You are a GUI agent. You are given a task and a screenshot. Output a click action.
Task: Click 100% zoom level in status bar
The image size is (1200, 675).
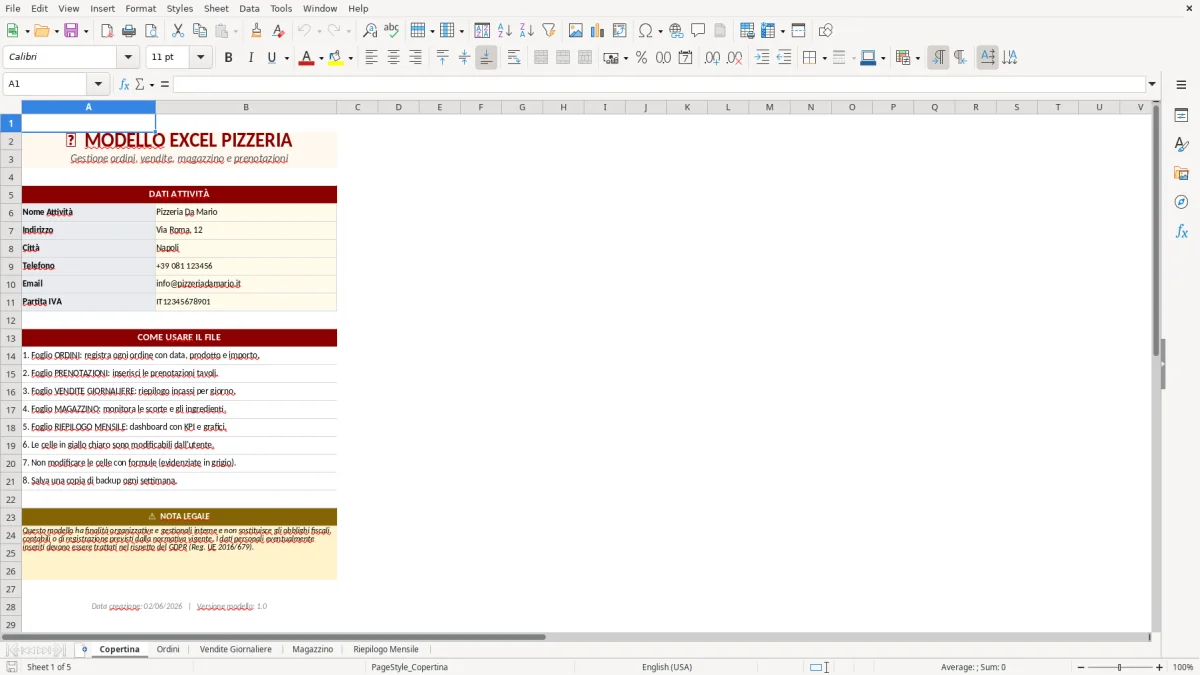pos(1183,667)
